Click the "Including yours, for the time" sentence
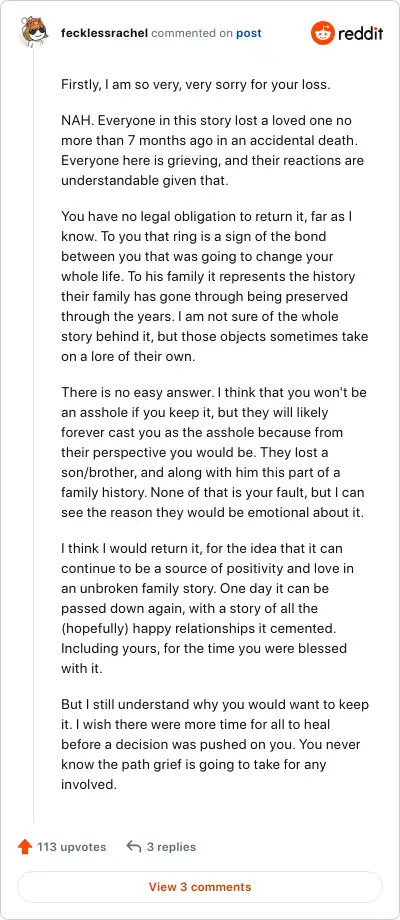This screenshot has height=920, width=400. pyautogui.click(x=204, y=658)
